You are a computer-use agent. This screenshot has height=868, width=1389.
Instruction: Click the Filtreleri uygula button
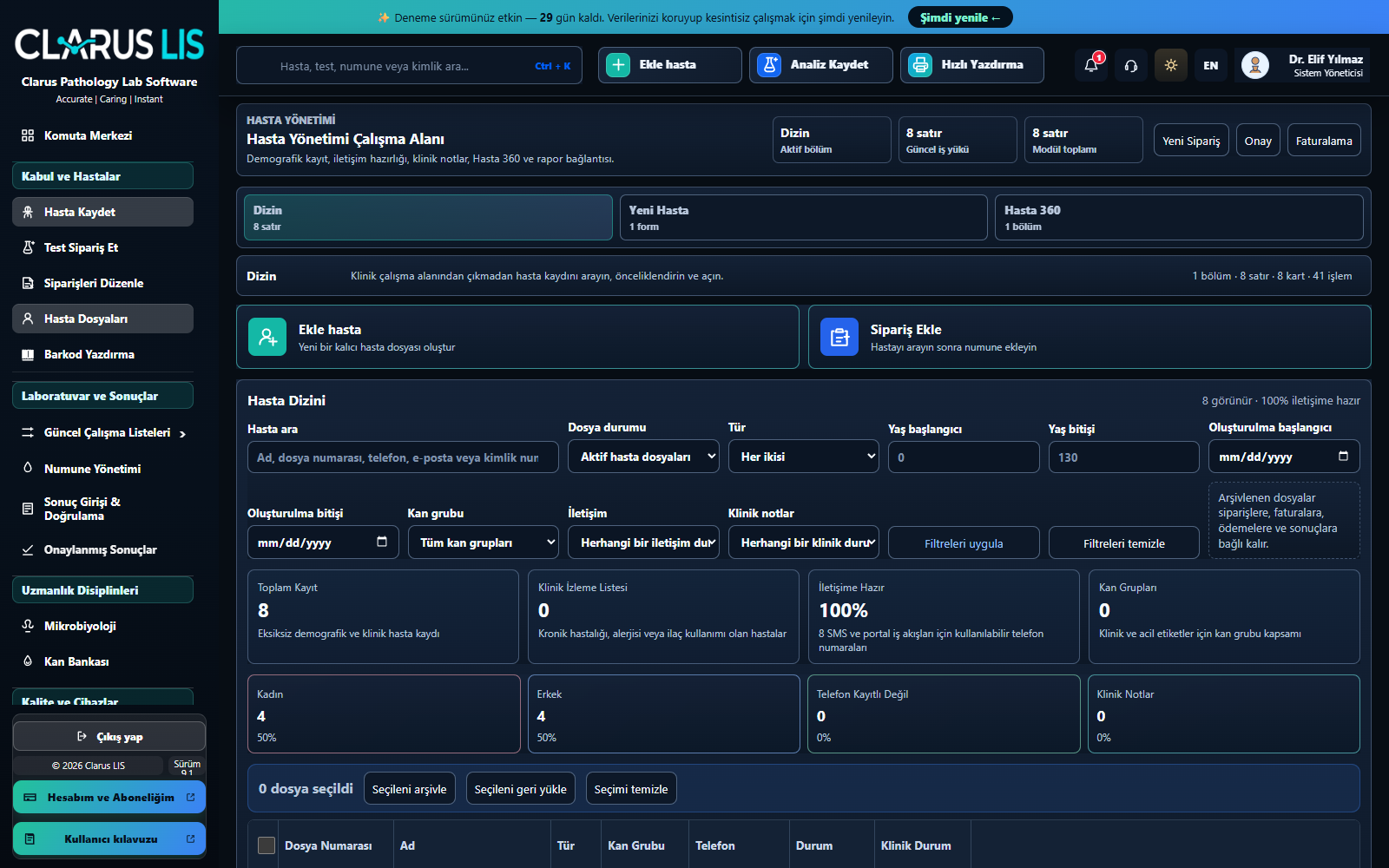(964, 543)
